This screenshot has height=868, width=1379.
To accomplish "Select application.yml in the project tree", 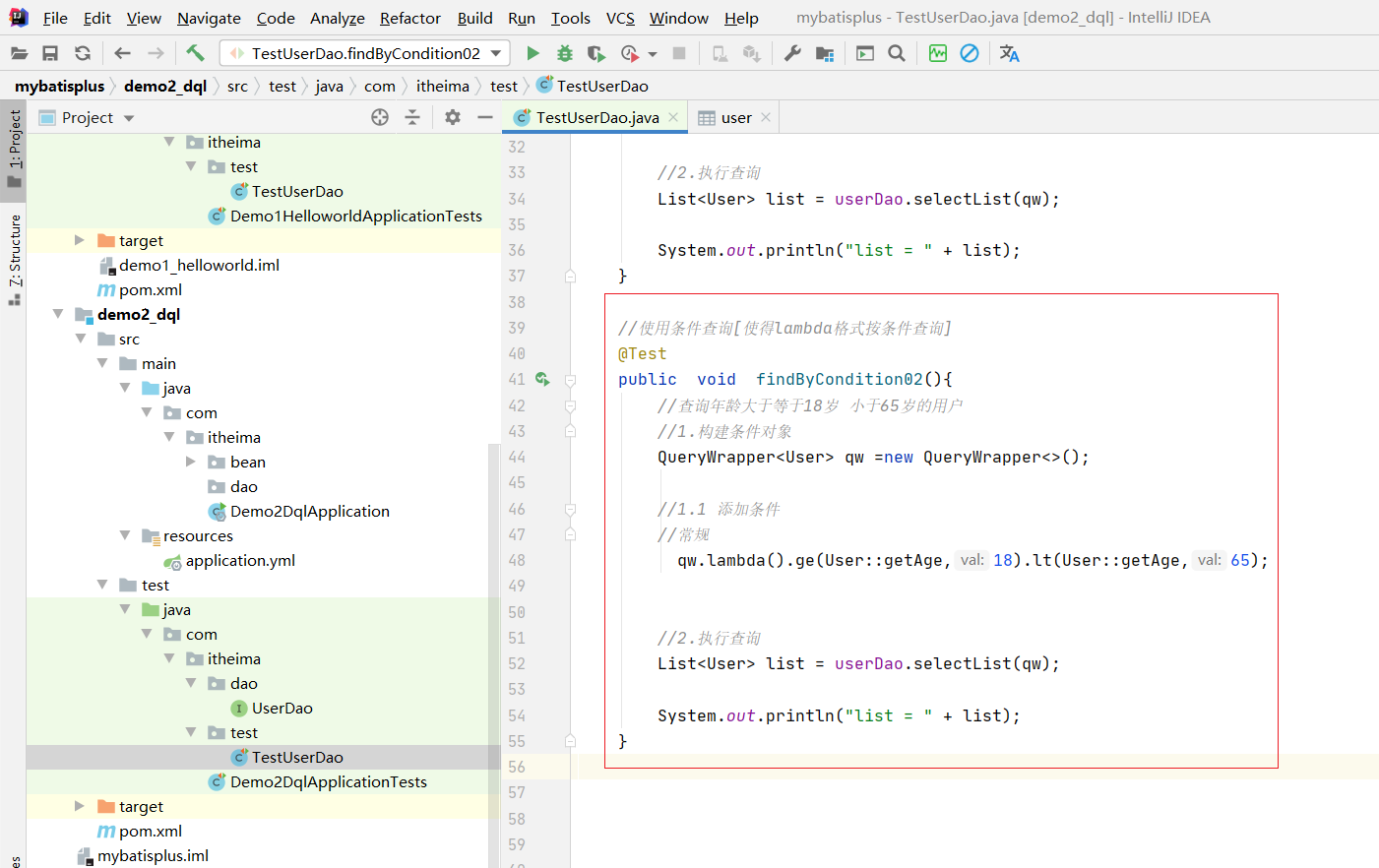I will 240,560.
